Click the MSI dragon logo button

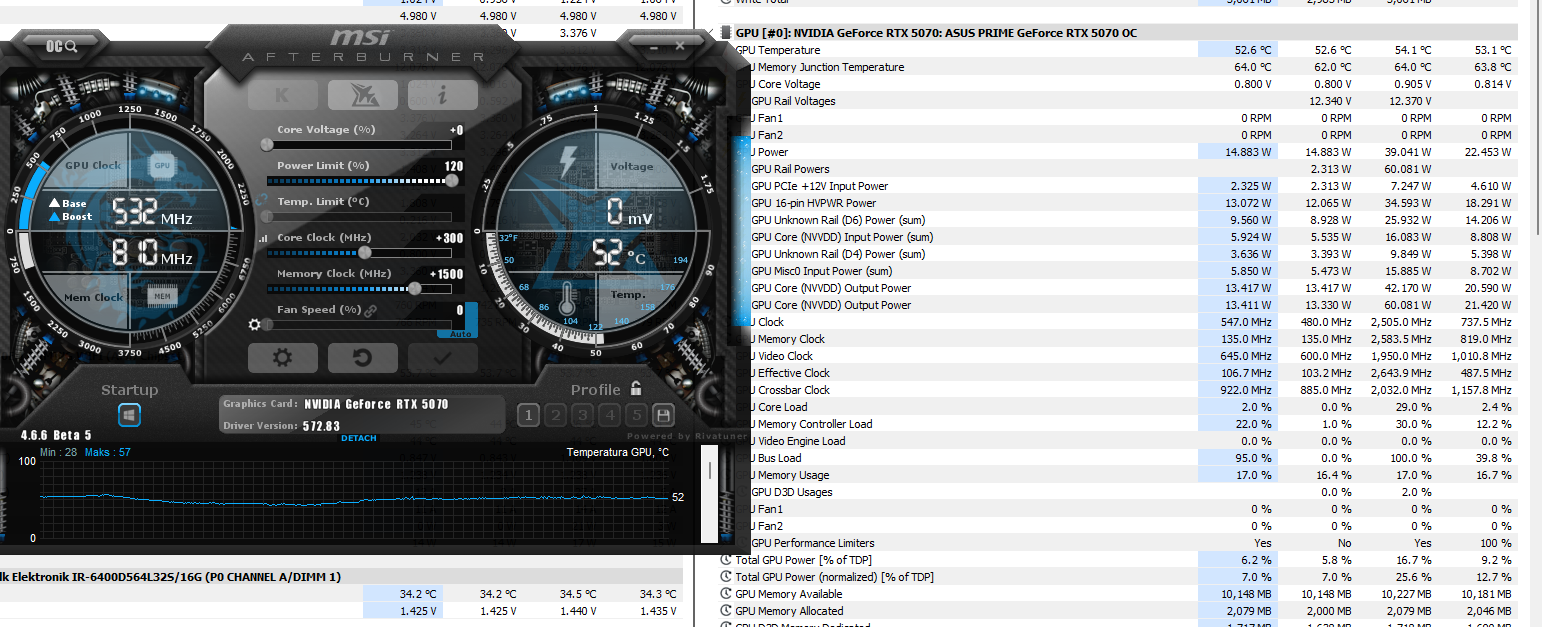(x=362, y=95)
